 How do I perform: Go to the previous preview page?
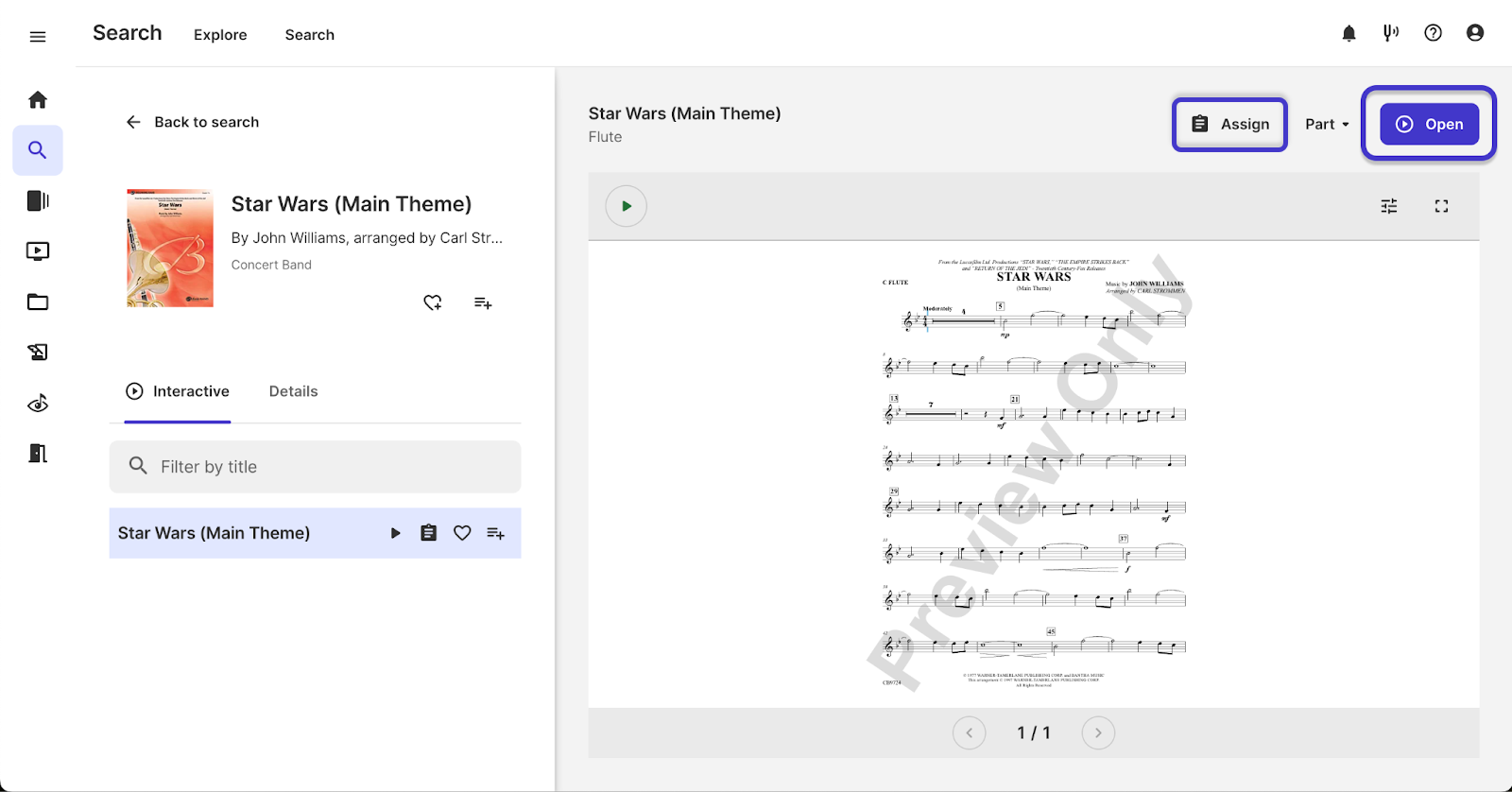click(970, 732)
